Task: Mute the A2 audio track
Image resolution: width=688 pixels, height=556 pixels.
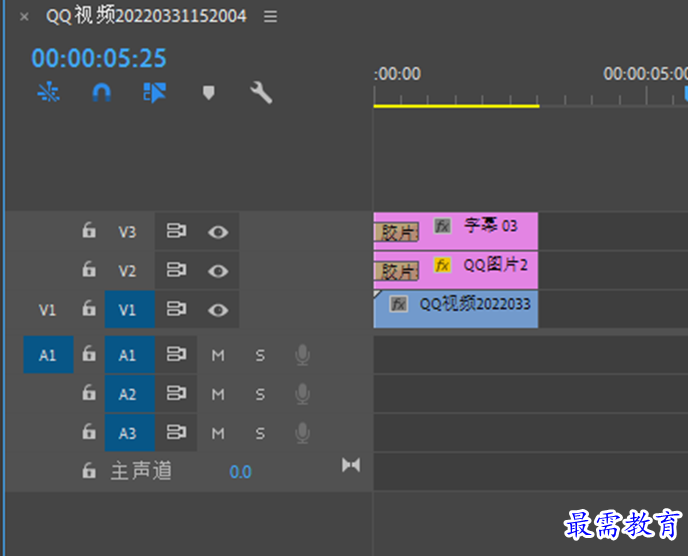Action: pyautogui.click(x=218, y=395)
